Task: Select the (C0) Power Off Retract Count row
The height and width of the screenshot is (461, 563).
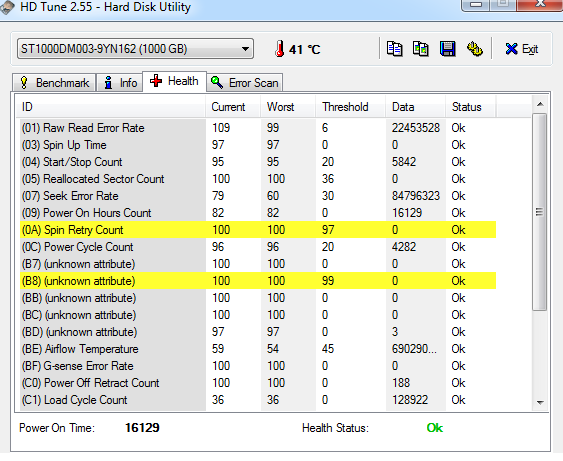Action: click(258, 383)
